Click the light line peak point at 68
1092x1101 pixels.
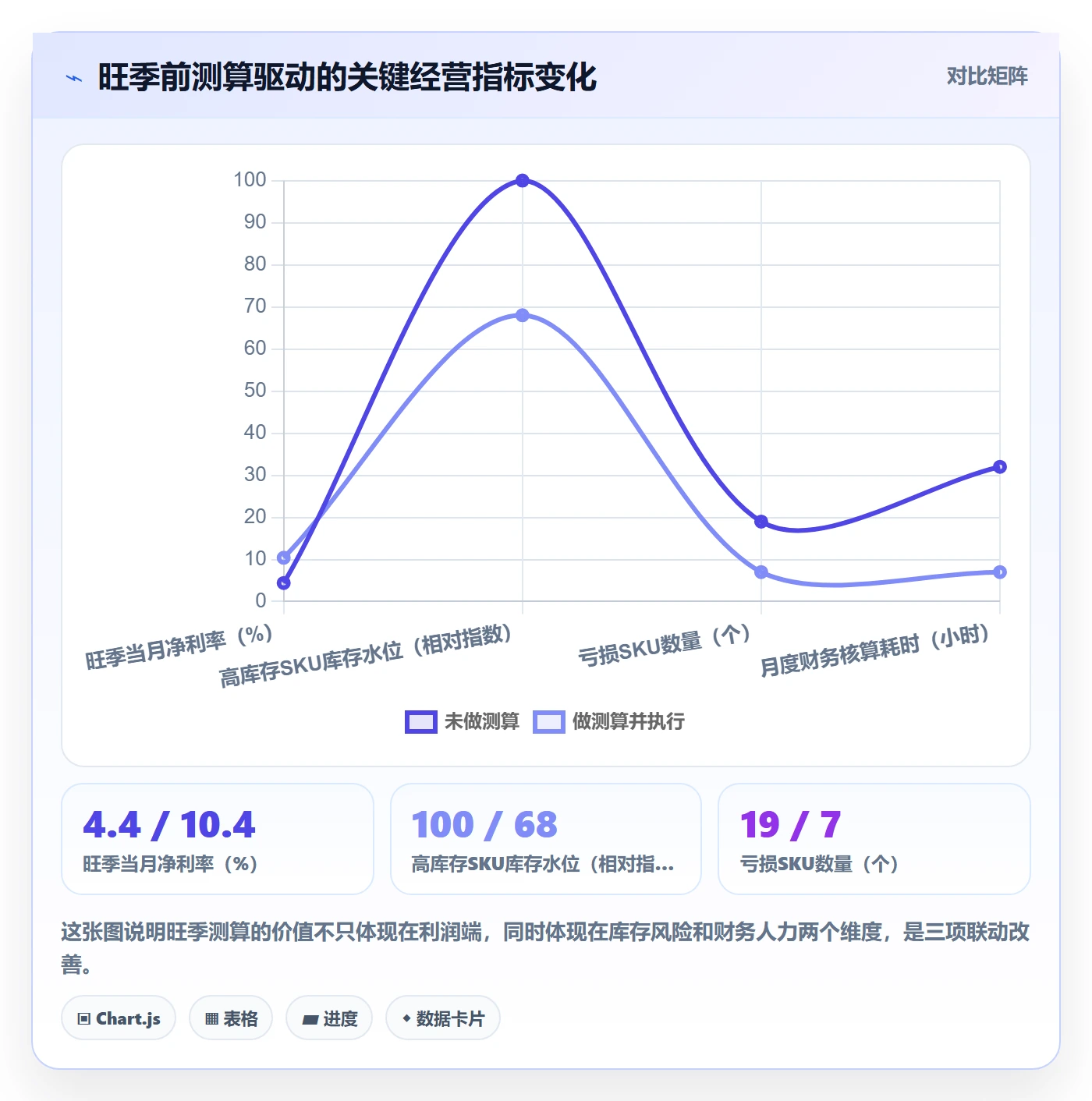pyautogui.click(x=523, y=315)
